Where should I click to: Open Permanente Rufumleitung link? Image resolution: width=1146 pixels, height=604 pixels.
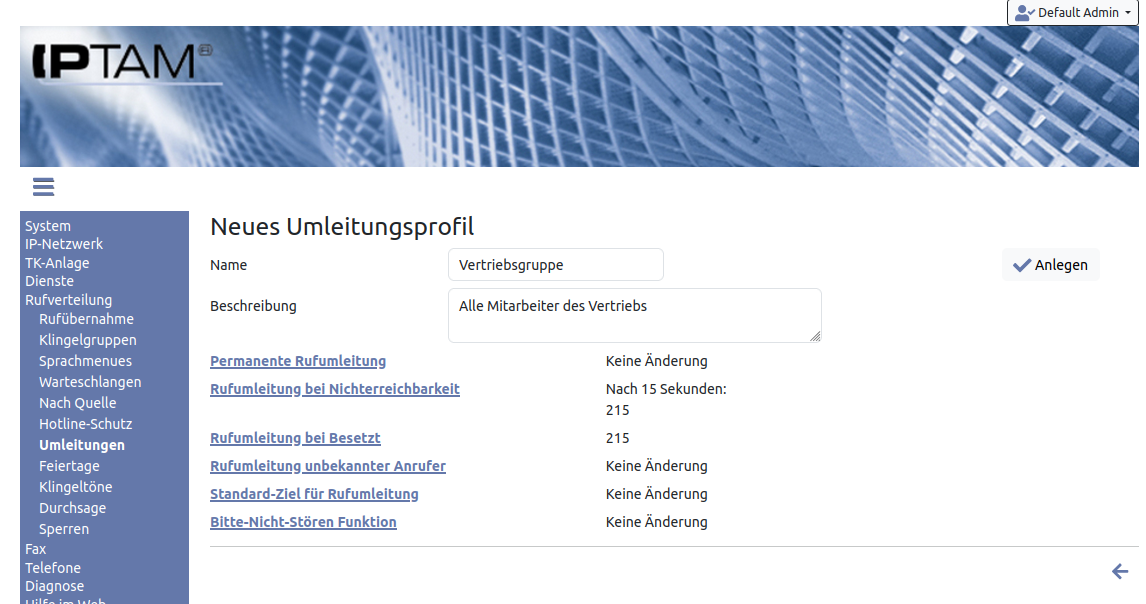point(297,361)
